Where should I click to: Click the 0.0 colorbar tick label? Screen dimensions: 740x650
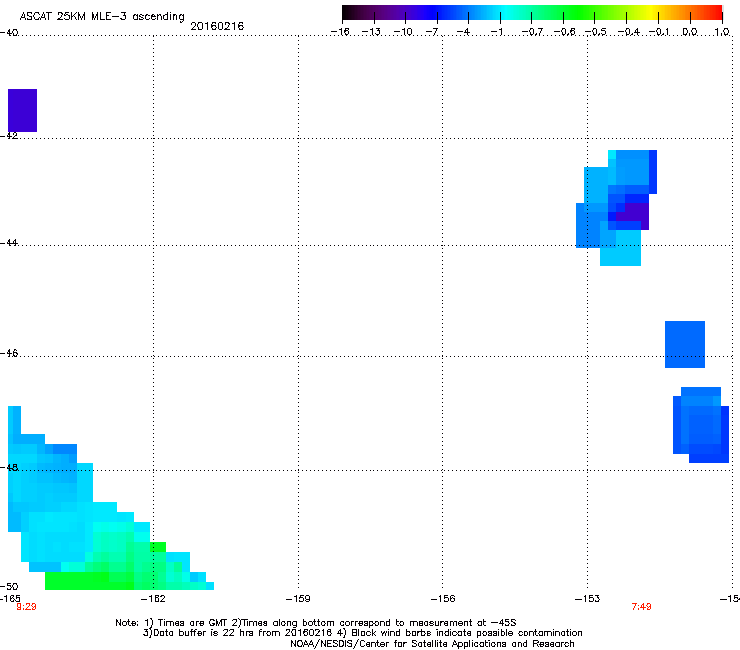click(x=690, y=32)
